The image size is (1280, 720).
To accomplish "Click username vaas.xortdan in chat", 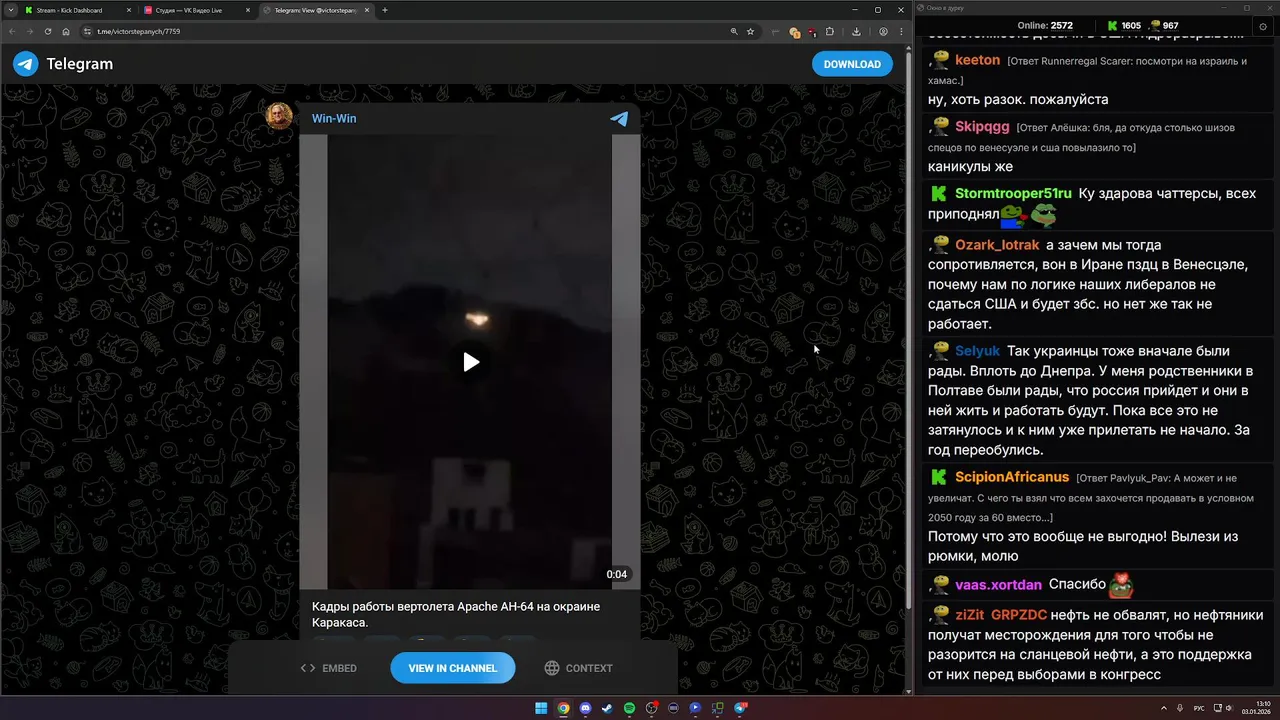I will click(x=998, y=584).
